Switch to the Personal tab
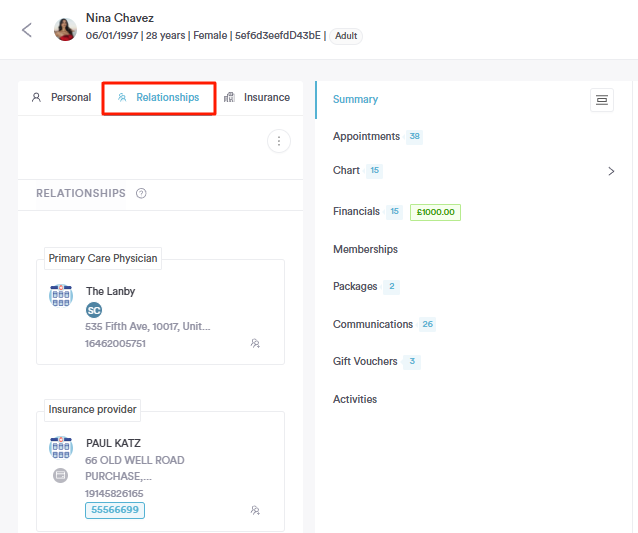638x533 pixels. pos(61,98)
